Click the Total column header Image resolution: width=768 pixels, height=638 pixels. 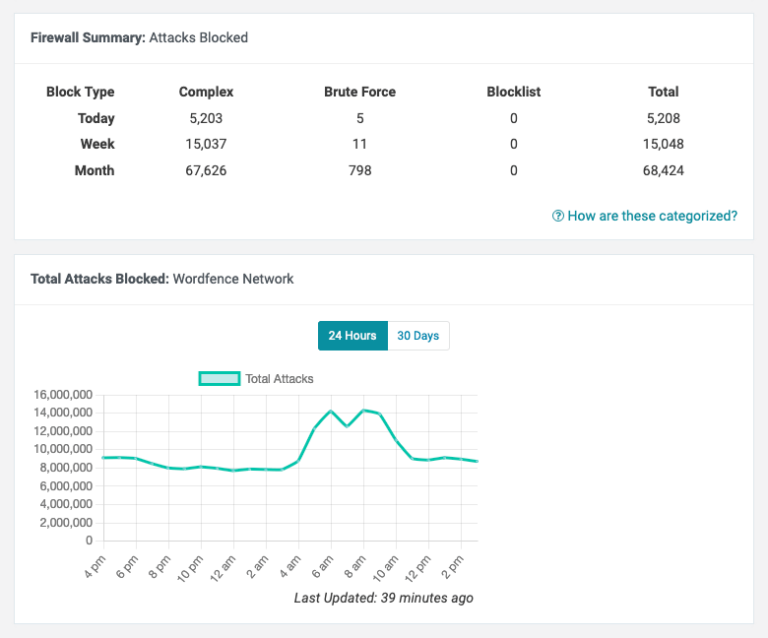click(x=663, y=92)
